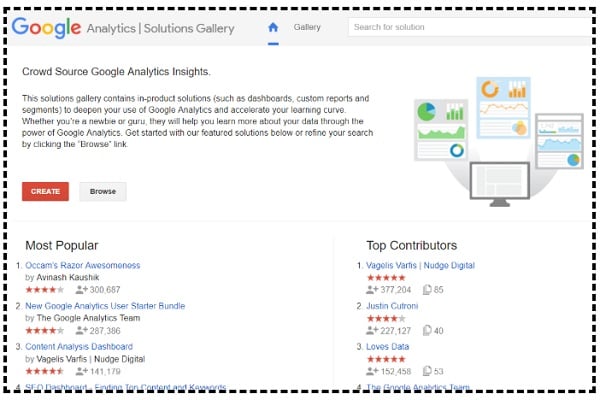Image resolution: width=600 pixels, height=400 pixels.
Task: Open New Google Analytics User Starter Bundle
Action: tap(105, 306)
